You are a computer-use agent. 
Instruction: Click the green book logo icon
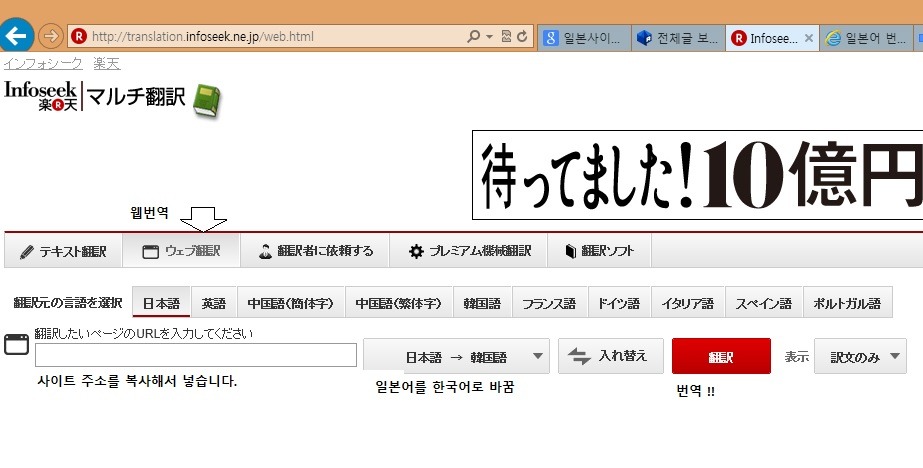click(x=207, y=100)
